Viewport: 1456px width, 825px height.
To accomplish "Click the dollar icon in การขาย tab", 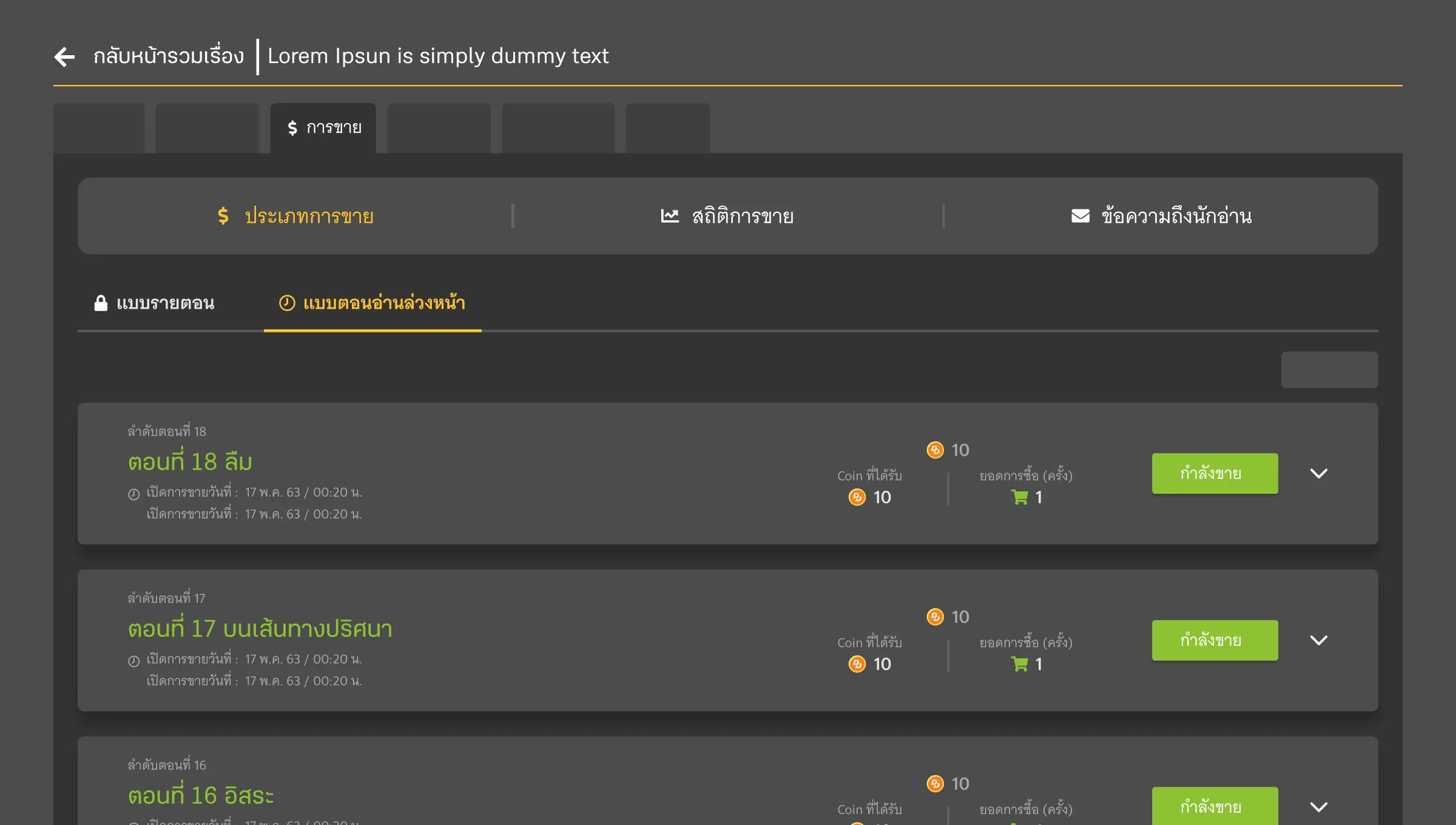I will (x=292, y=127).
